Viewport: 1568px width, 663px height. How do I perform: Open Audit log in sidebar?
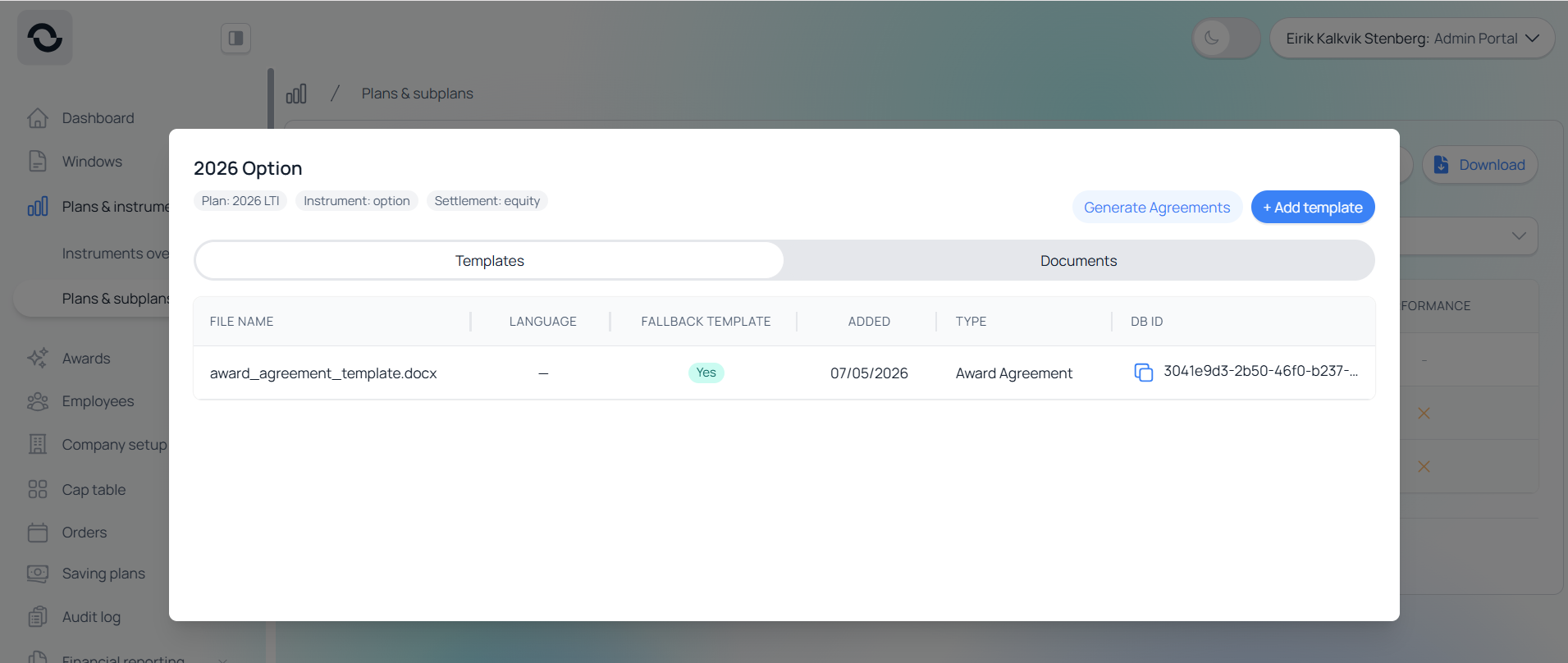(x=91, y=617)
